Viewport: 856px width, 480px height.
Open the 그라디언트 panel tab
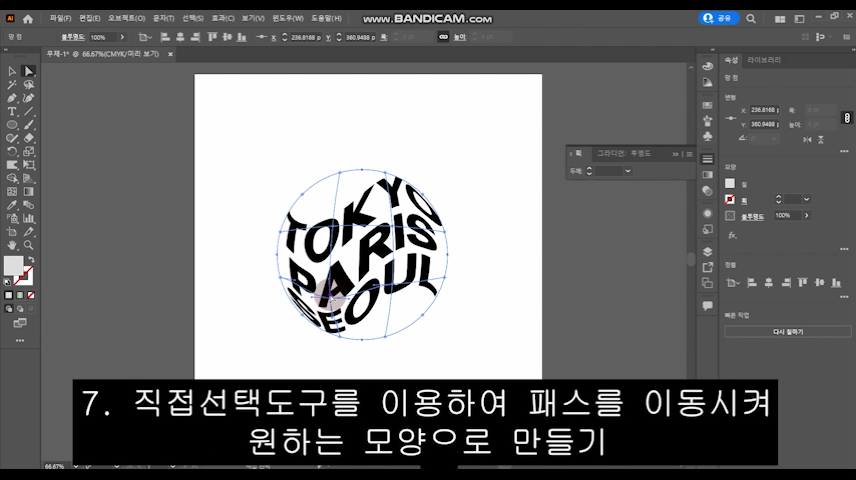click(x=610, y=154)
